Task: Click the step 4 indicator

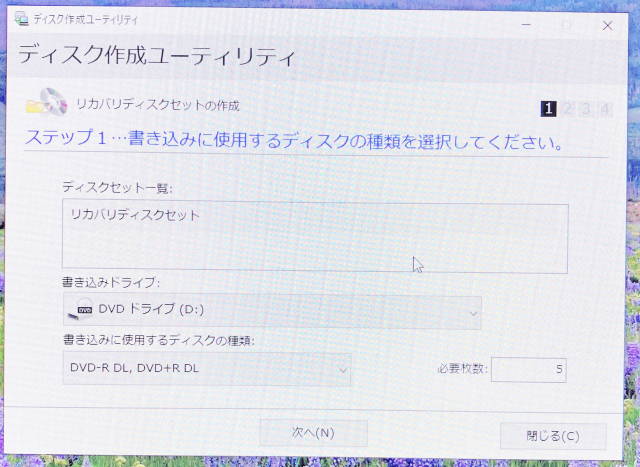Action: click(x=605, y=109)
